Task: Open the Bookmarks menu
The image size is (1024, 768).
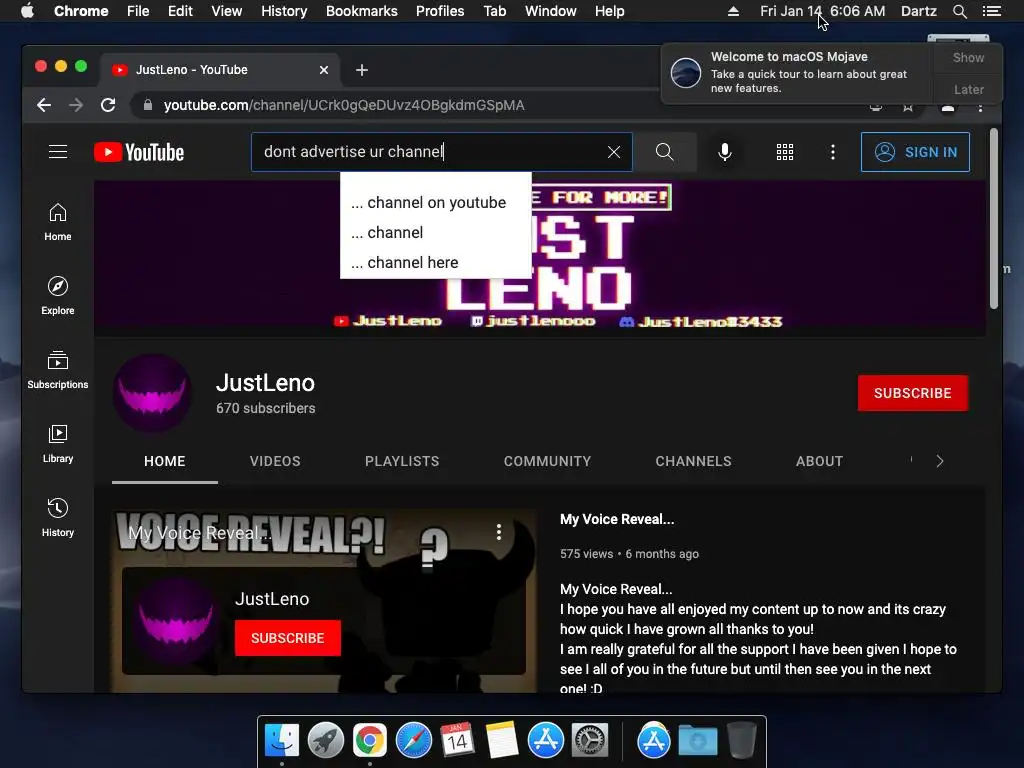Action: pyautogui.click(x=362, y=11)
